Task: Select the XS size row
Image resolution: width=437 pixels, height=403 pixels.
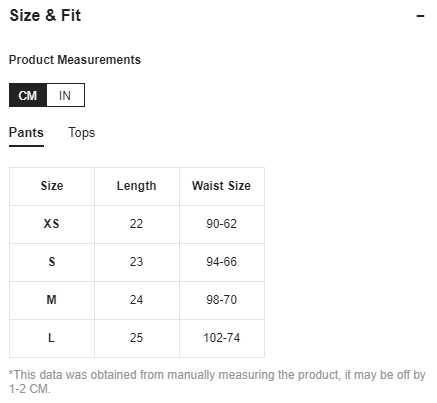Action: click(137, 224)
